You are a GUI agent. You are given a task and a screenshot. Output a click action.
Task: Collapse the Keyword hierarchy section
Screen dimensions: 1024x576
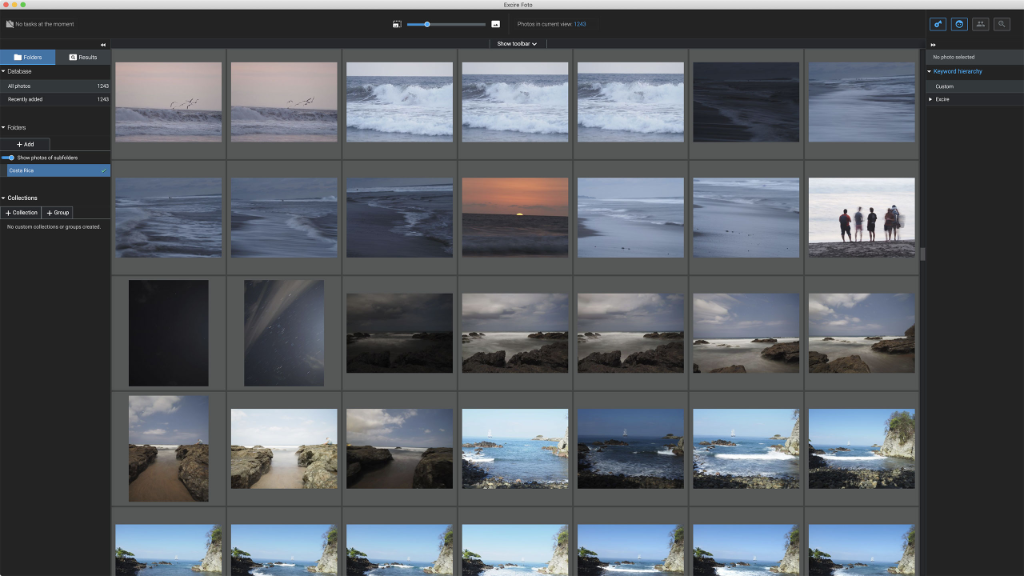pos(929,71)
